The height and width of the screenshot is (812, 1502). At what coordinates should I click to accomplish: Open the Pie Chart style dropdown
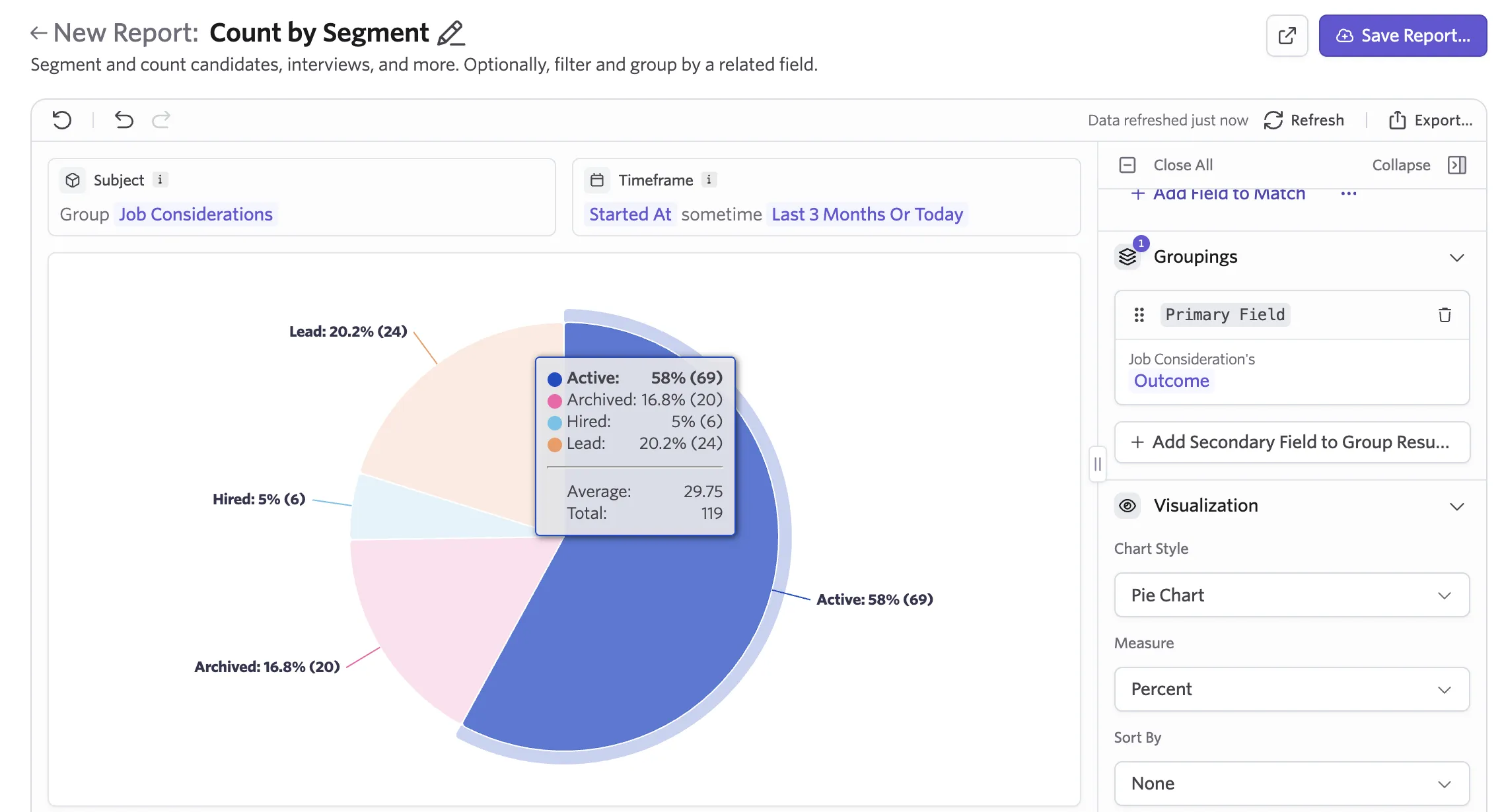[1292, 595]
